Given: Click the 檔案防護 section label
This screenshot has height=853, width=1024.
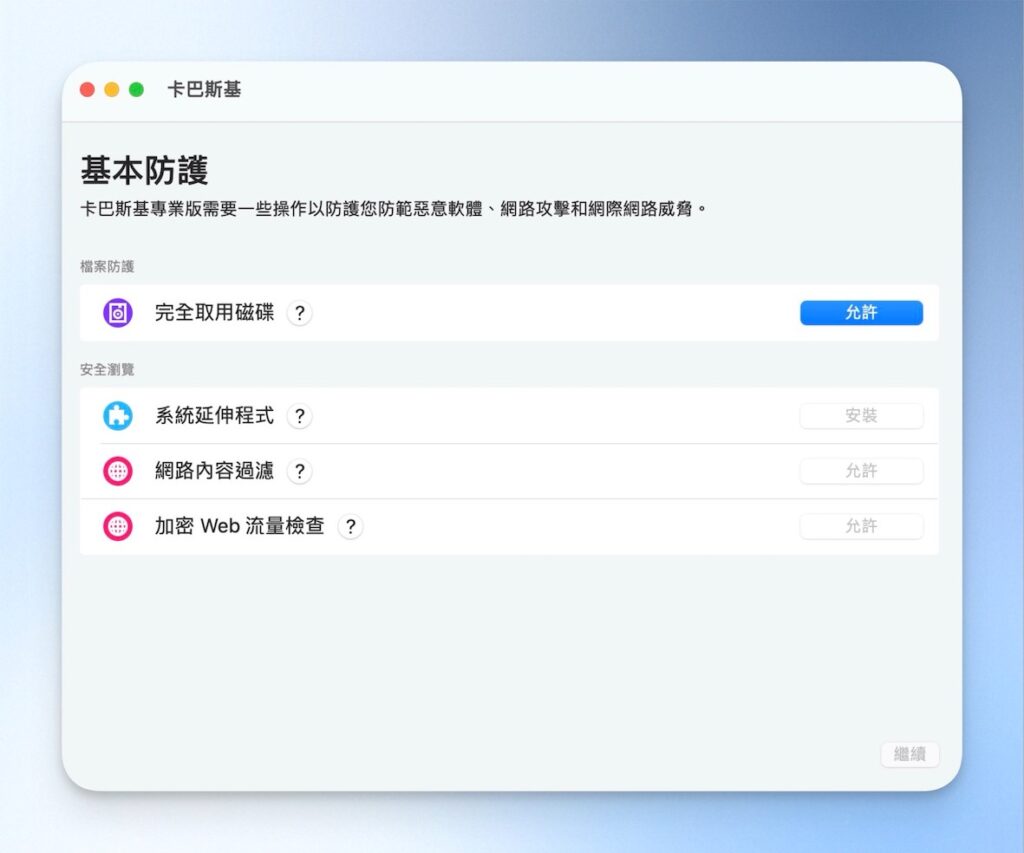Looking at the screenshot, I should click(107, 266).
